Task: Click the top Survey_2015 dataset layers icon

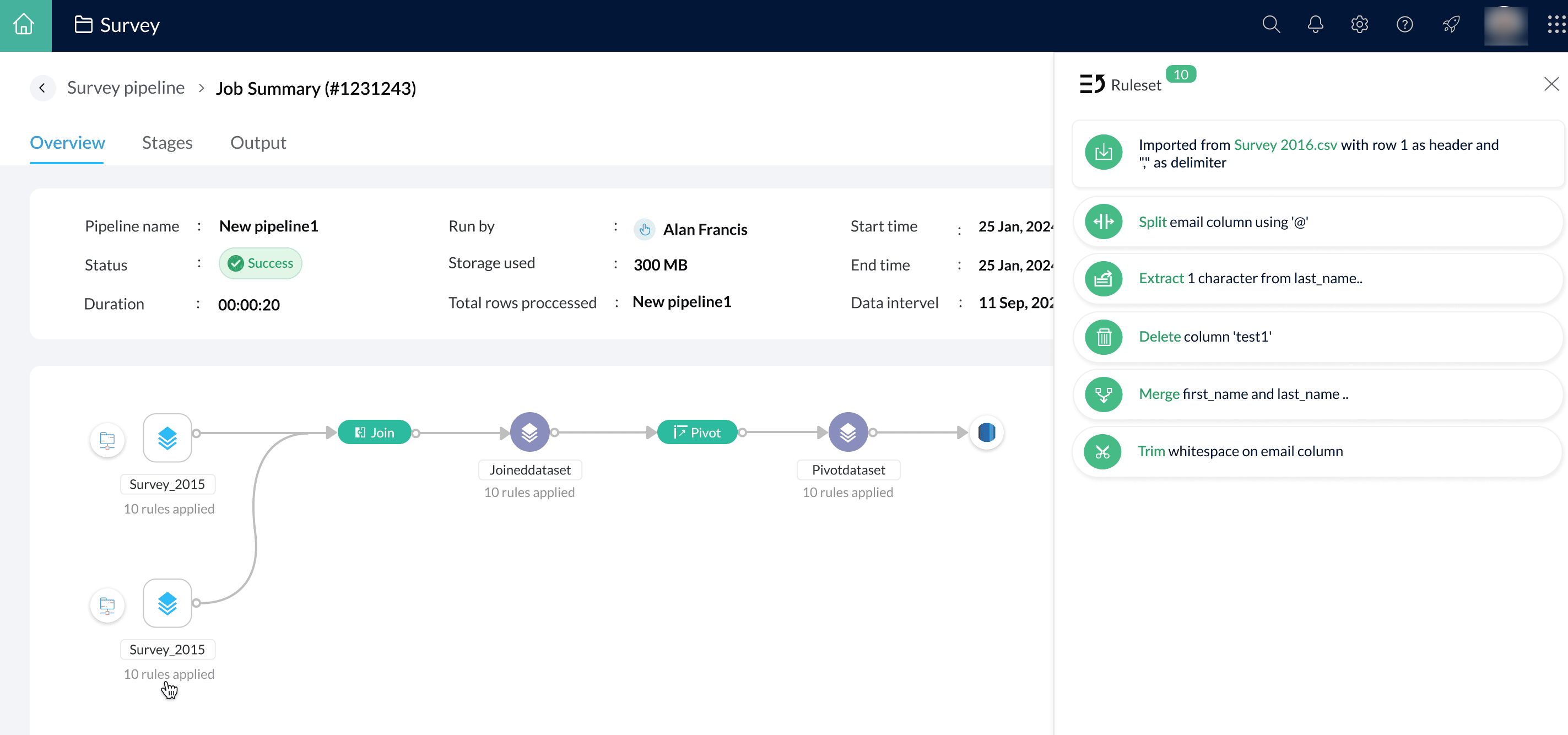Action: [167, 438]
